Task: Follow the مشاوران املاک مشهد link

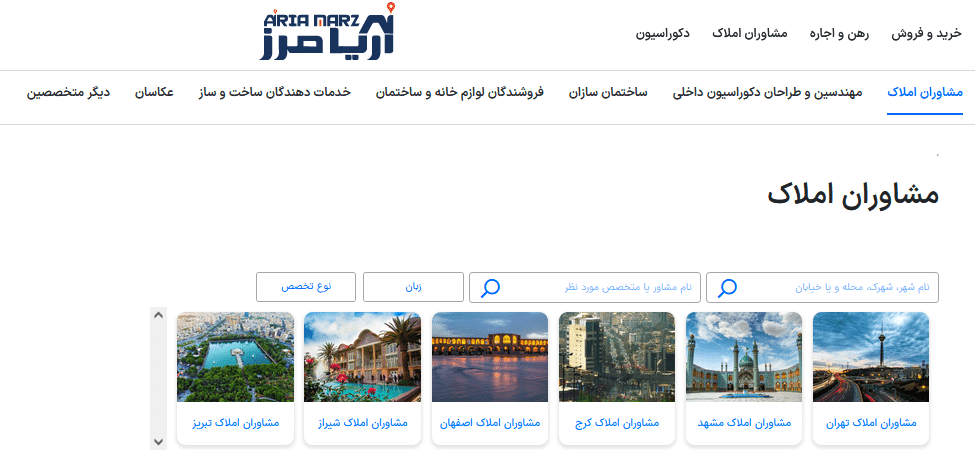Action: [744, 423]
